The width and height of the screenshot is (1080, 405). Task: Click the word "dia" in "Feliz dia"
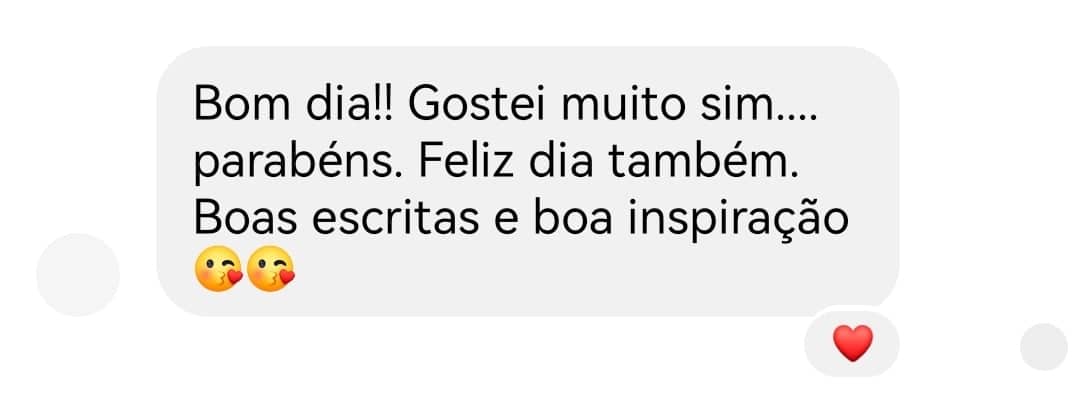[x=561, y=163]
